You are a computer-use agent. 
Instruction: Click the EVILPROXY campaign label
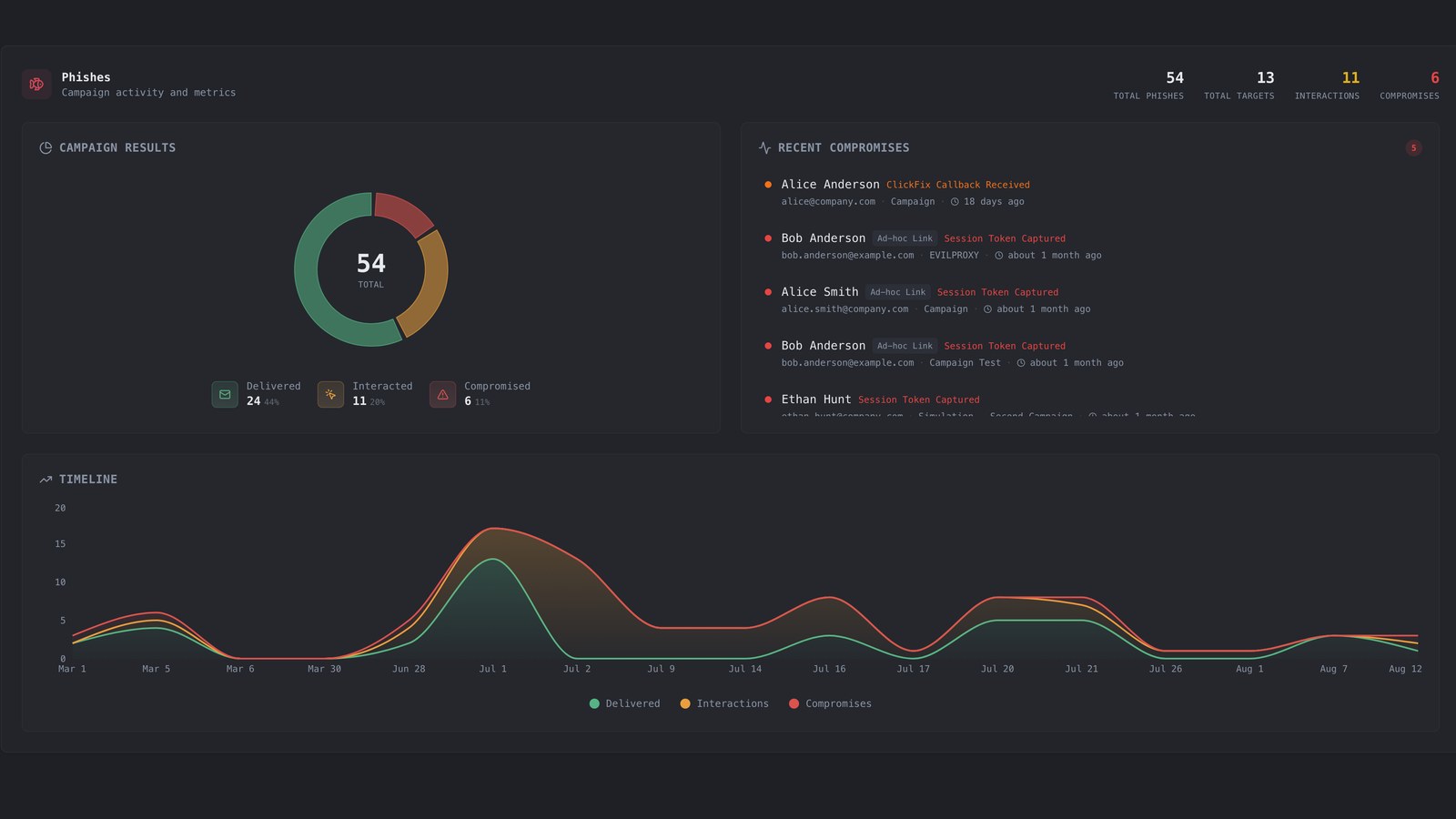[954, 256]
